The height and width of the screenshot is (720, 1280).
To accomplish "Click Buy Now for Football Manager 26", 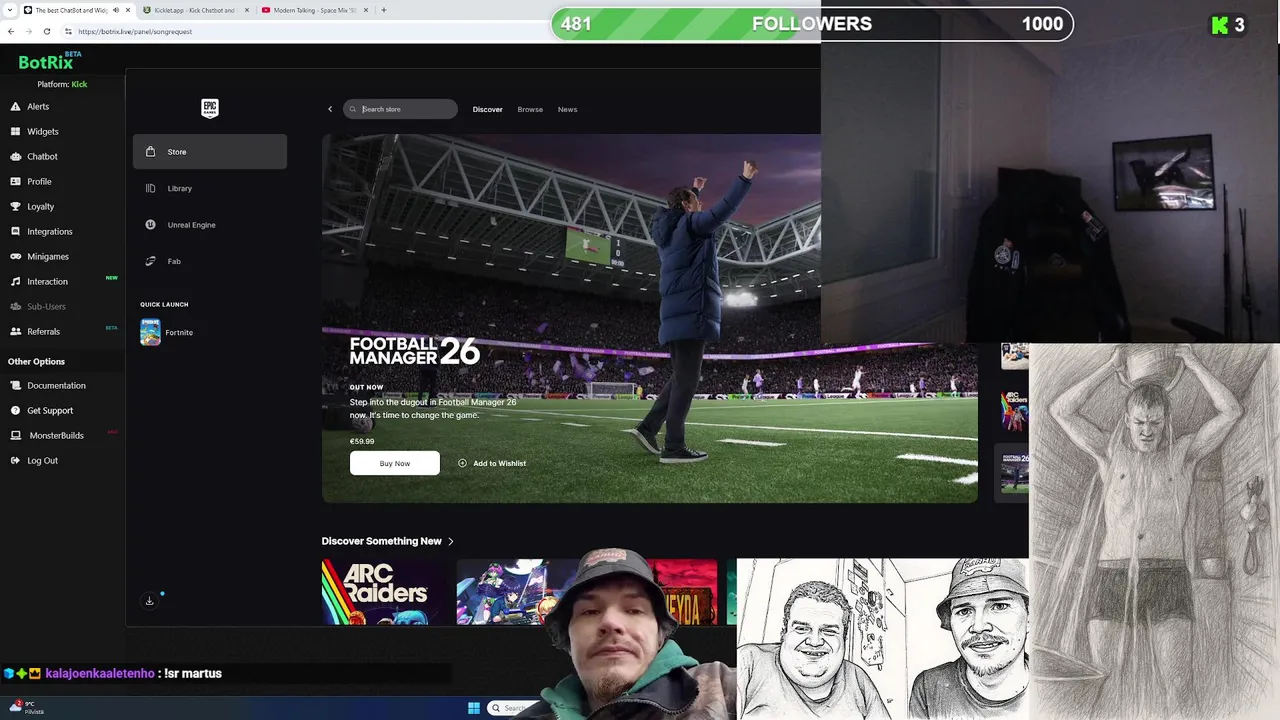I will (395, 463).
